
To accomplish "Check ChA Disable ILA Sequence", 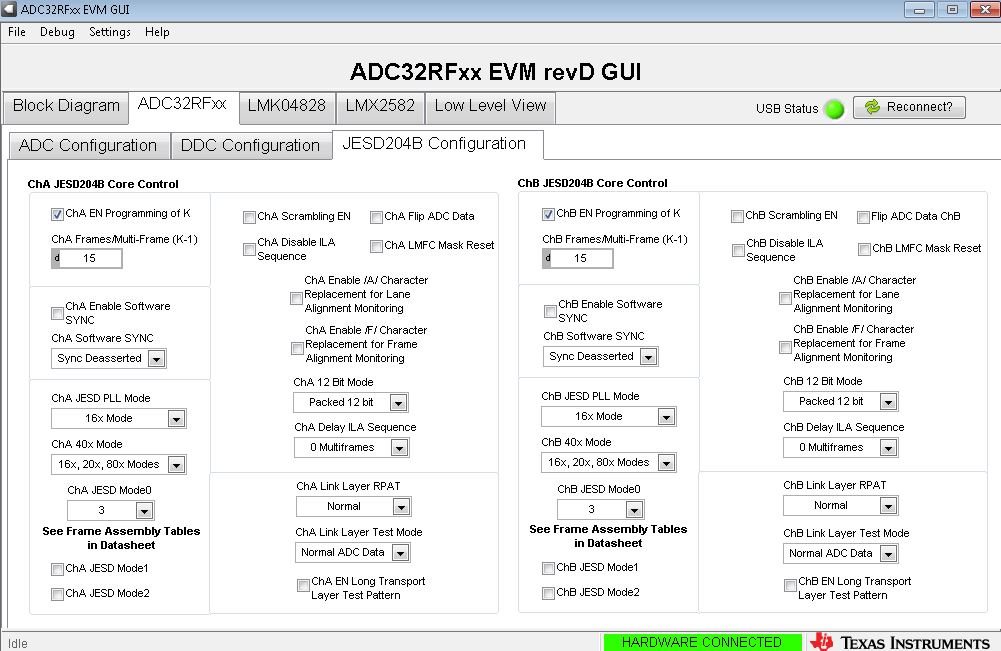I will [x=250, y=250].
